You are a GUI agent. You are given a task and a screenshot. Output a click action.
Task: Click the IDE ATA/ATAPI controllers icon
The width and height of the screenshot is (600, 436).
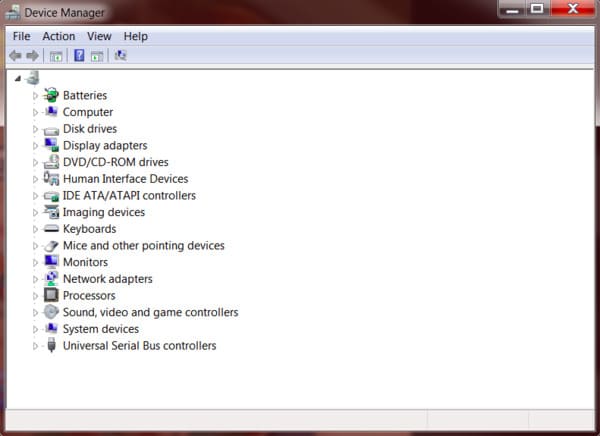click(51, 196)
